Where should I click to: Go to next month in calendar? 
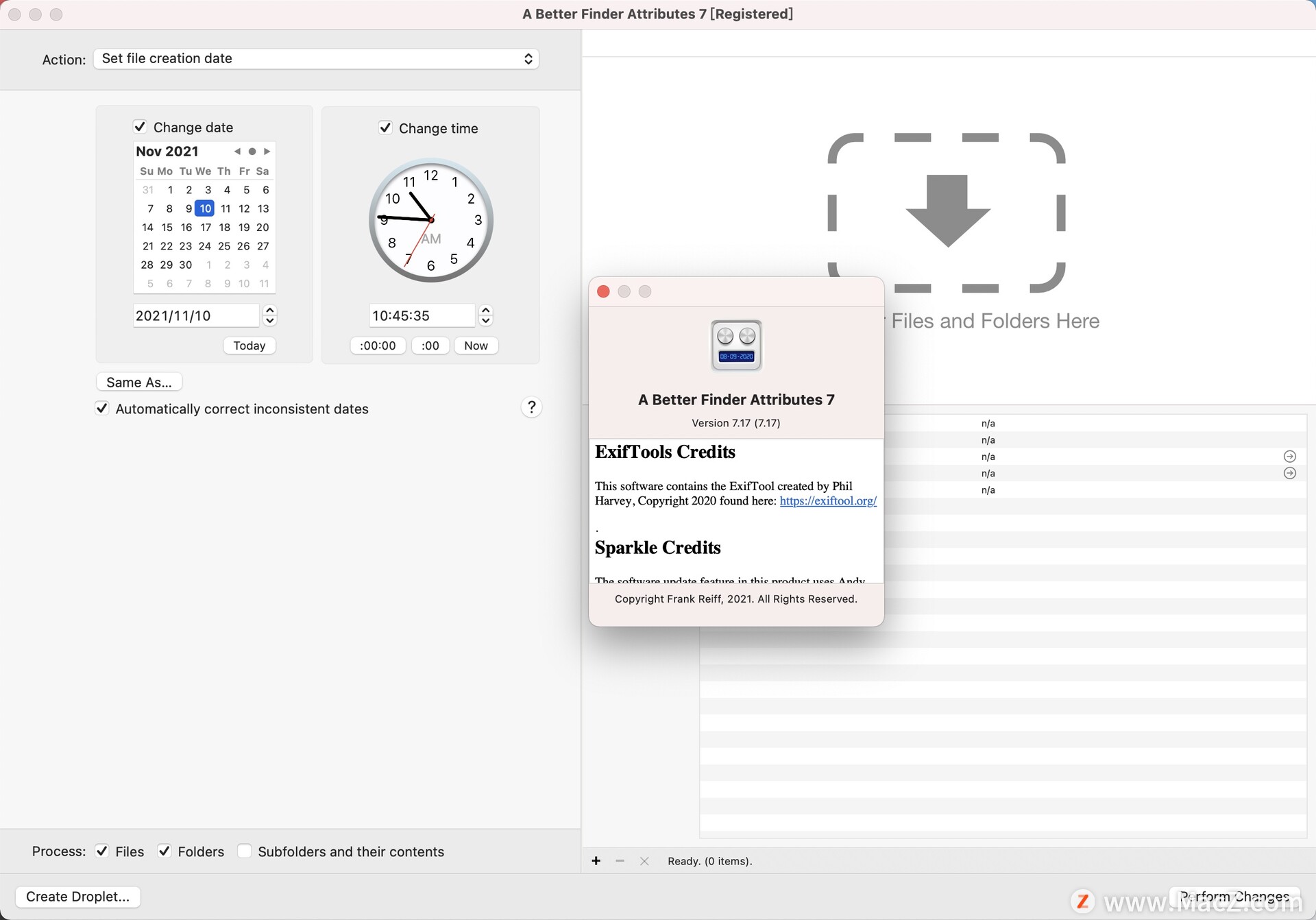[267, 152]
